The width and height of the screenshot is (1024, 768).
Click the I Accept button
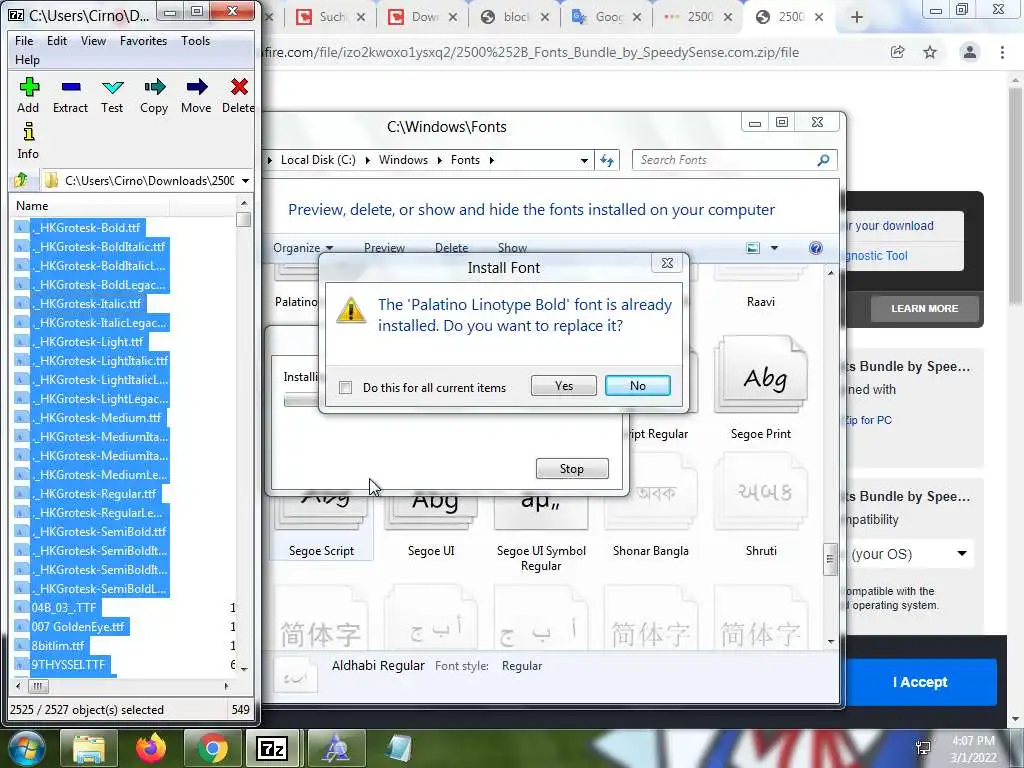pos(920,682)
